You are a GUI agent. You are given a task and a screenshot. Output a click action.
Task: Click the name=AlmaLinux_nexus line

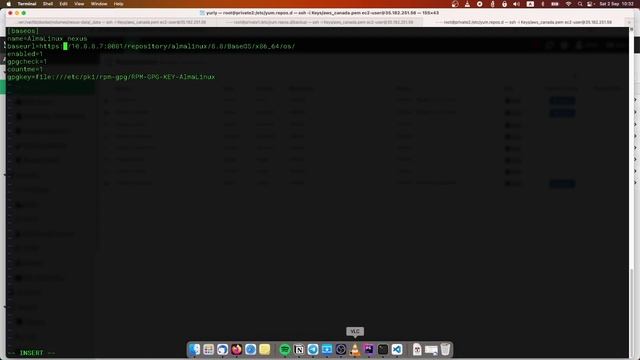[47, 39]
